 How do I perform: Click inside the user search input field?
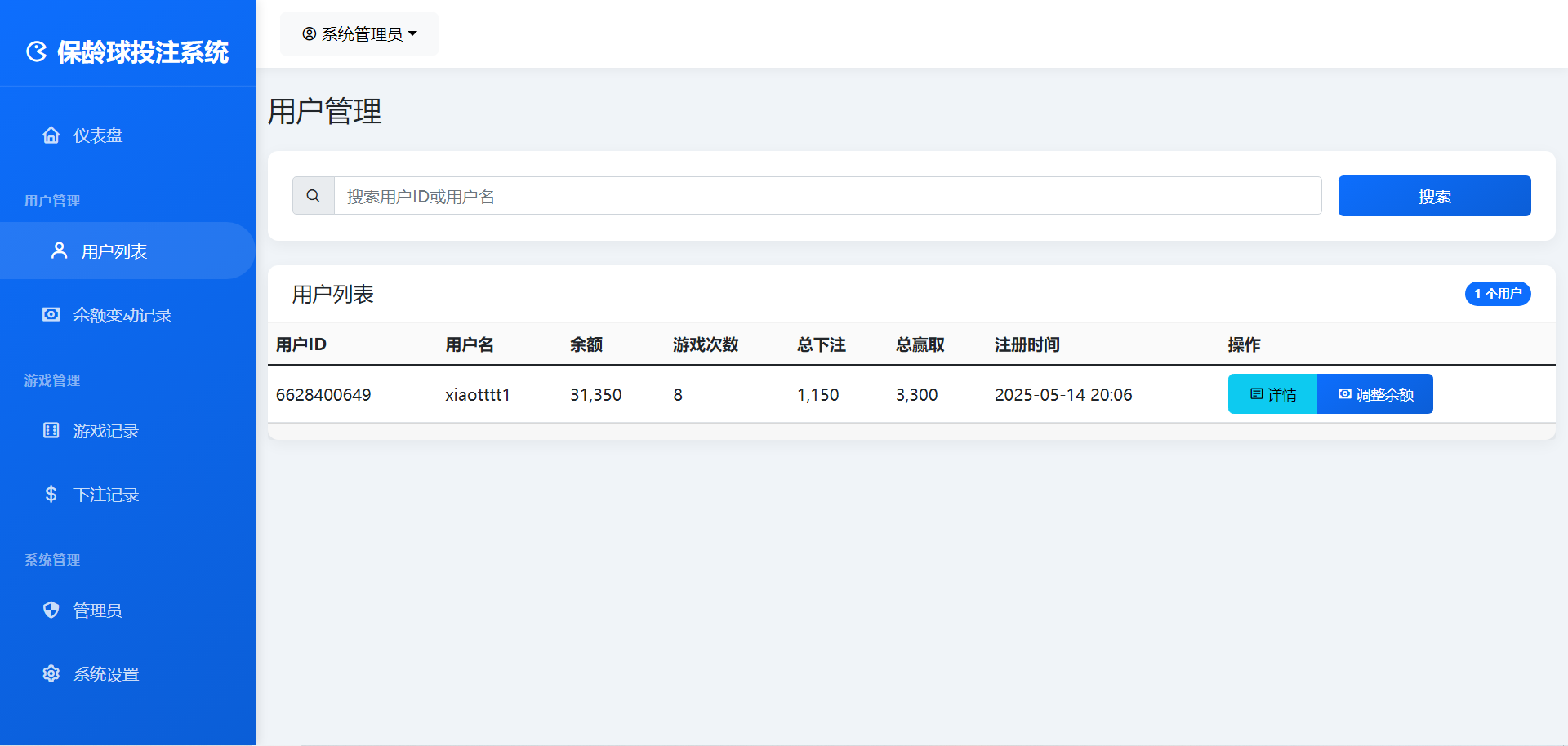735,195
